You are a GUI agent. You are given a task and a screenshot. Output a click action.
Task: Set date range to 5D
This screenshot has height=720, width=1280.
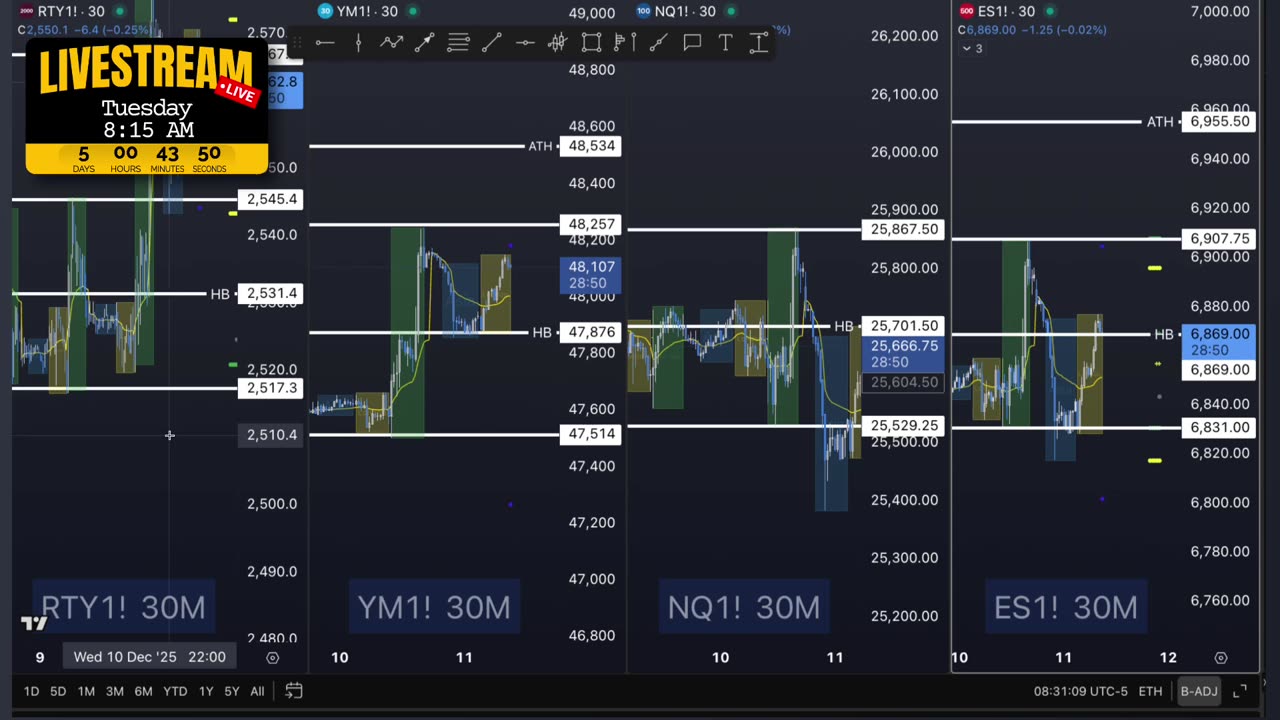(58, 691)
